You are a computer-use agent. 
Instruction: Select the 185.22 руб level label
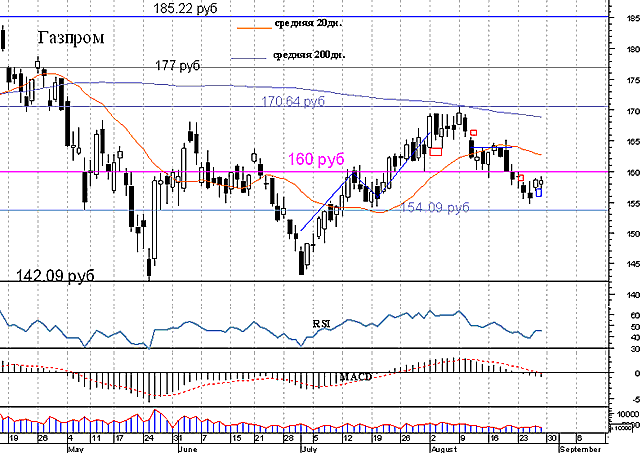tap(185, 8)
